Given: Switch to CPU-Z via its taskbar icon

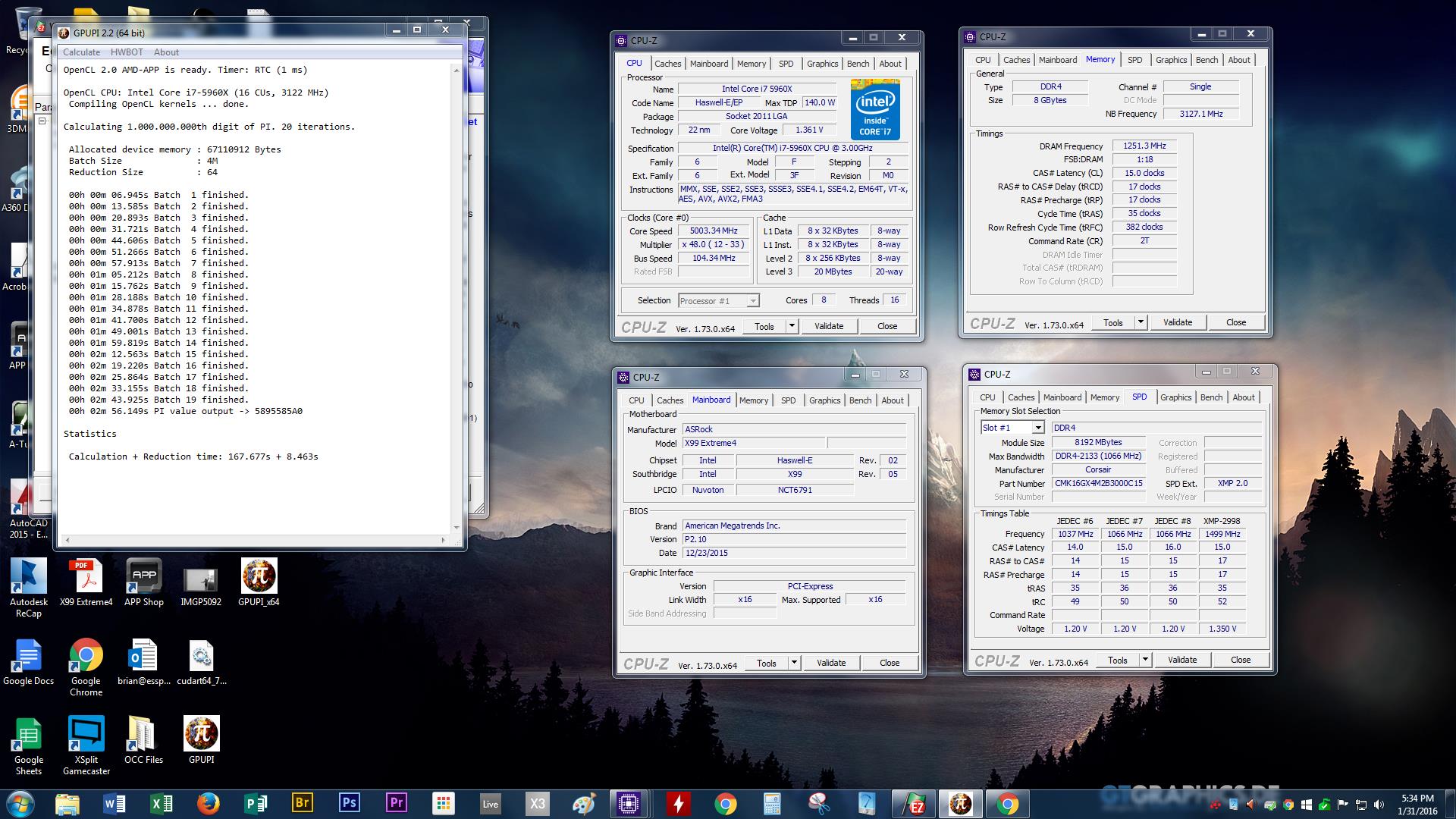Looking at the screenshot, I should [629, 804].
